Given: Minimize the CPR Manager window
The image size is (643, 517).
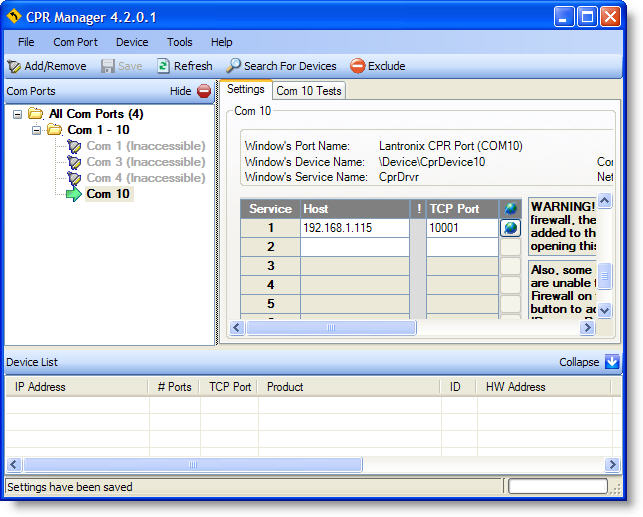Looking at the screenshot, I should click(x=564, y=17).
